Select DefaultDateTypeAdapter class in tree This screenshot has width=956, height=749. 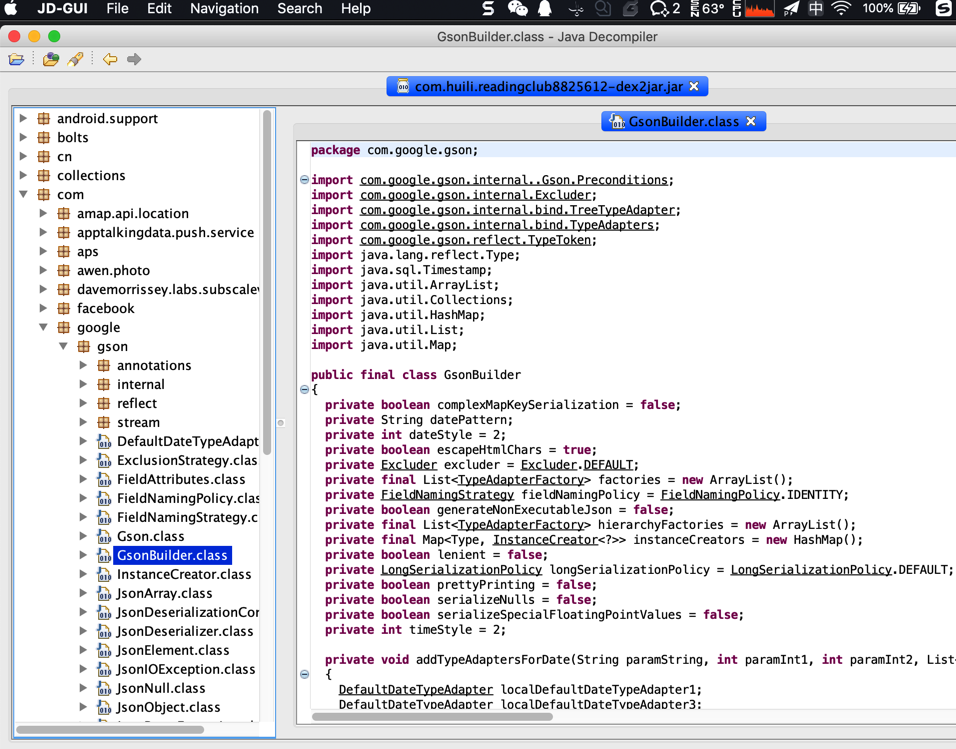tap(188, 441)
